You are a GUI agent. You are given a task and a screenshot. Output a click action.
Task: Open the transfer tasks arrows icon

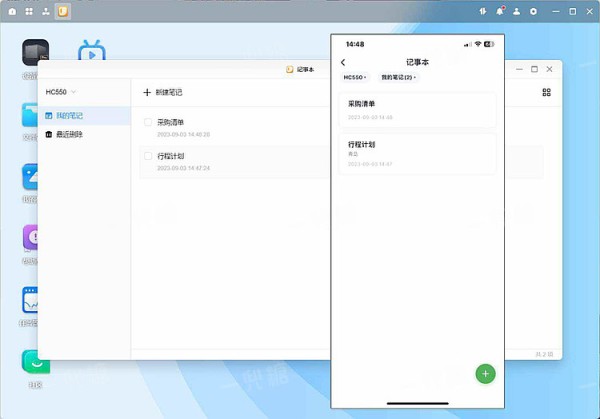(x=483, y=11)
